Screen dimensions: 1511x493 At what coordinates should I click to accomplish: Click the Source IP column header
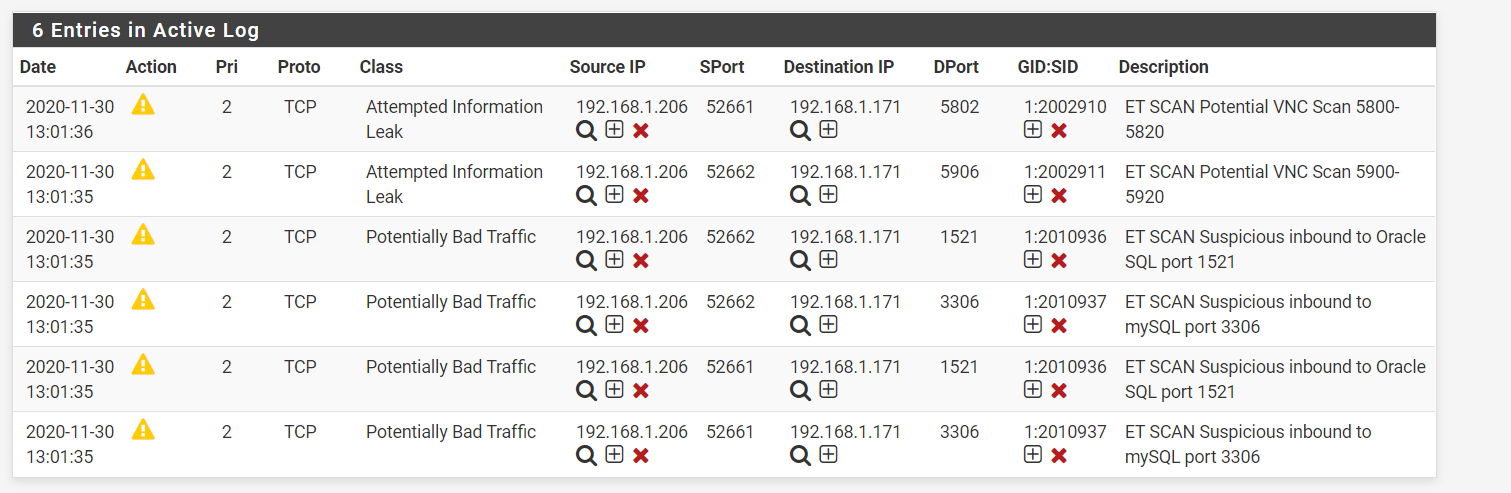tap(607, 67)
